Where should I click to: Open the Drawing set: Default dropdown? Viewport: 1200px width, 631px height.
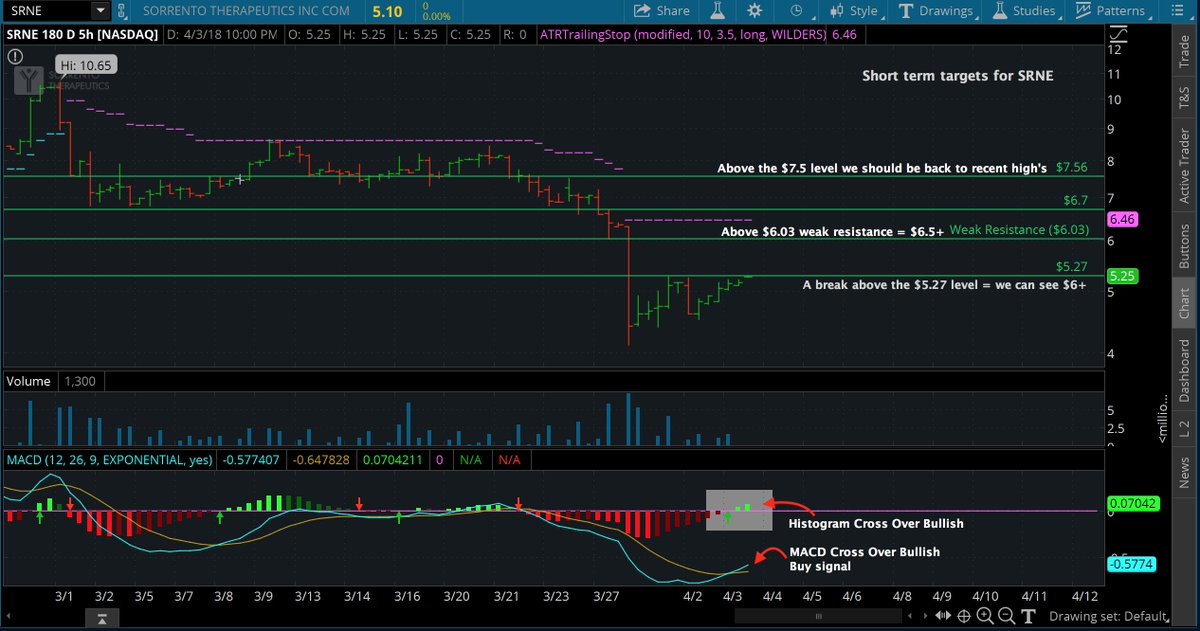(x=1111, y=616)
